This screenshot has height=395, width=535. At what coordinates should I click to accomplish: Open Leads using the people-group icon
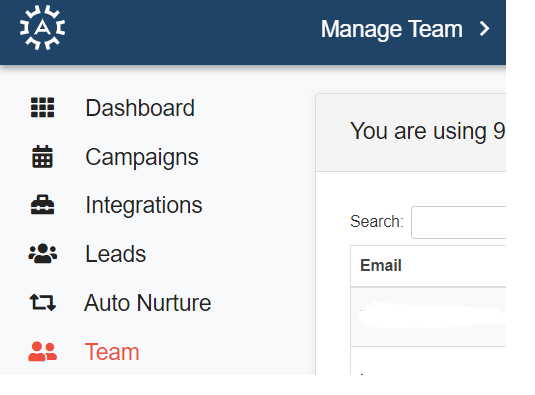pos(42,253)
